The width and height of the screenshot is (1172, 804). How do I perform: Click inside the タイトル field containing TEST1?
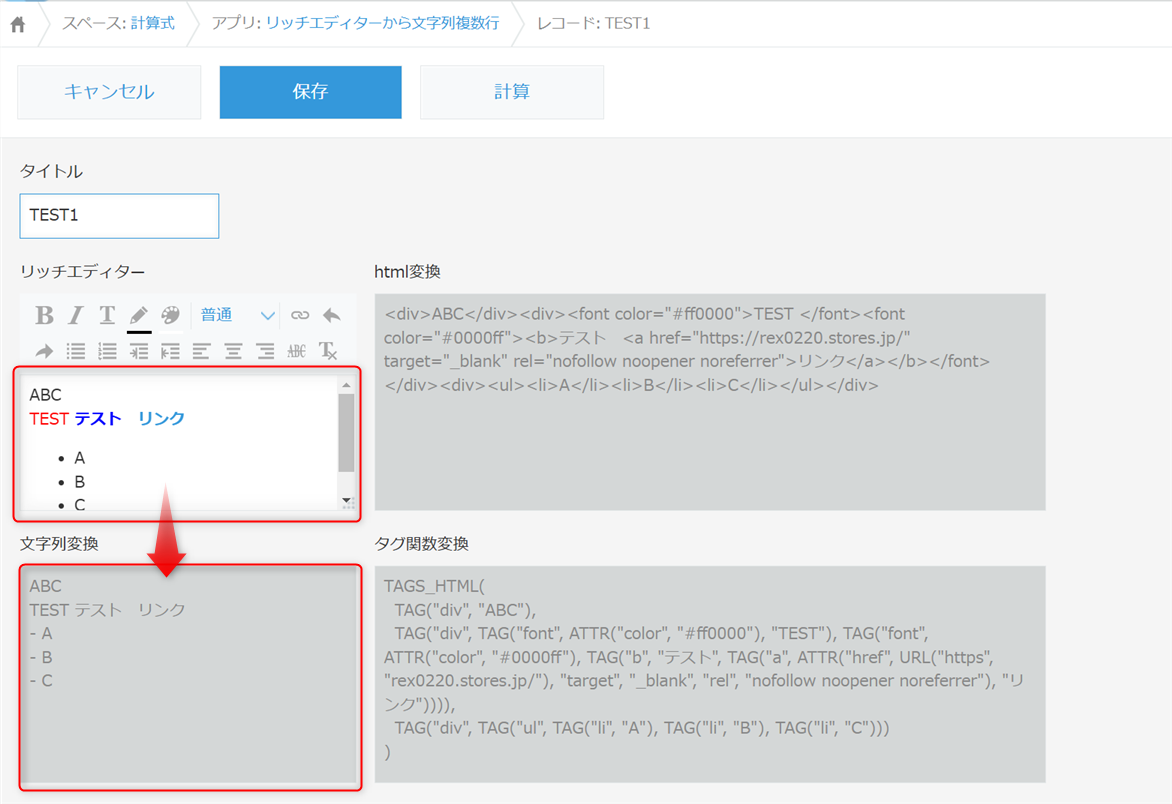pyautogui.click(x=120, y=216)
